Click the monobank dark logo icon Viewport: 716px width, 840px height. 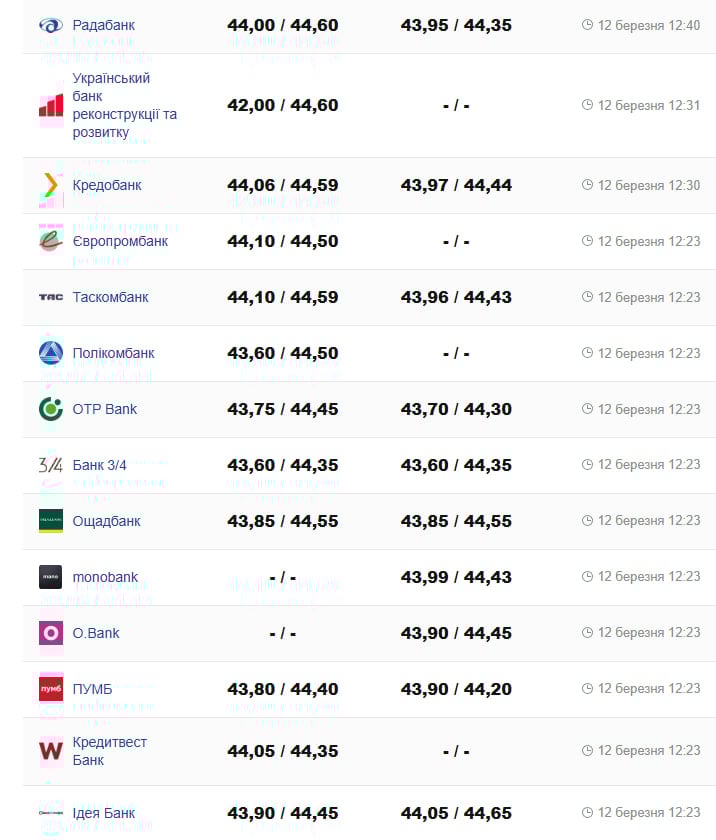pos(50,577)
